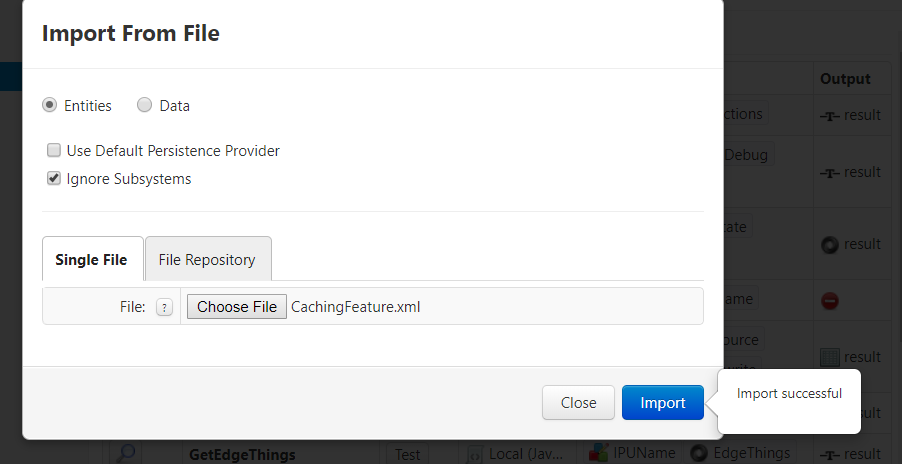902x464 pixels.
Task: Click the infotable grid result icon
Action: [830, 357]
